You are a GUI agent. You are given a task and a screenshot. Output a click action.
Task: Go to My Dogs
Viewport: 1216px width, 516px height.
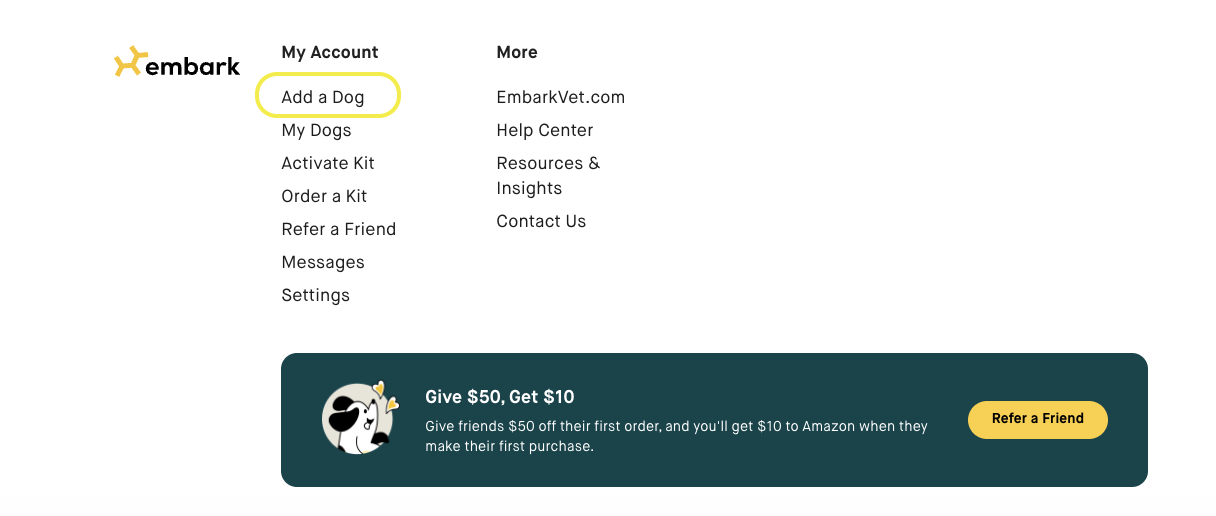(316, 130)
